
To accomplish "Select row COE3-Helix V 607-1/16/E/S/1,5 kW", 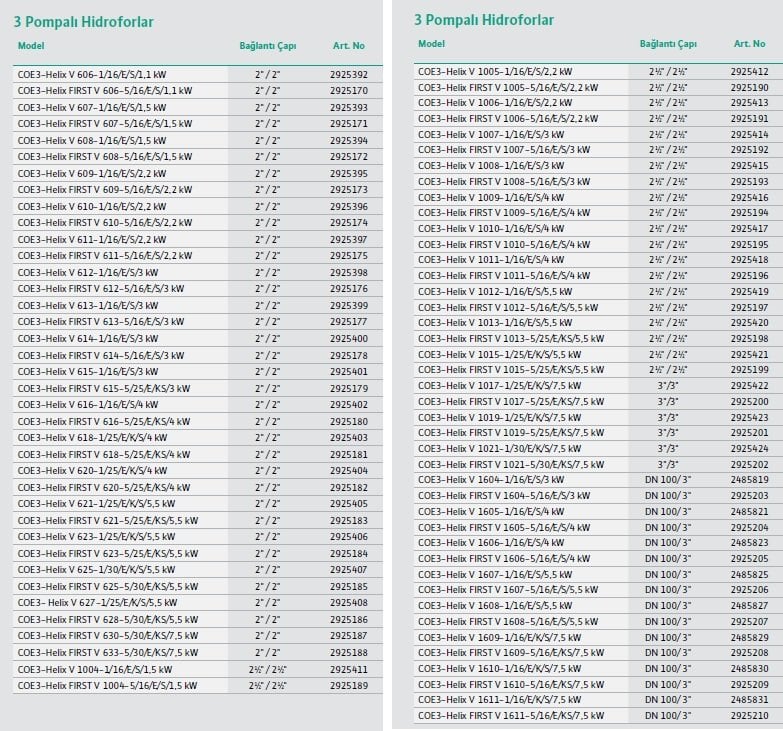I will coord(198,107).
